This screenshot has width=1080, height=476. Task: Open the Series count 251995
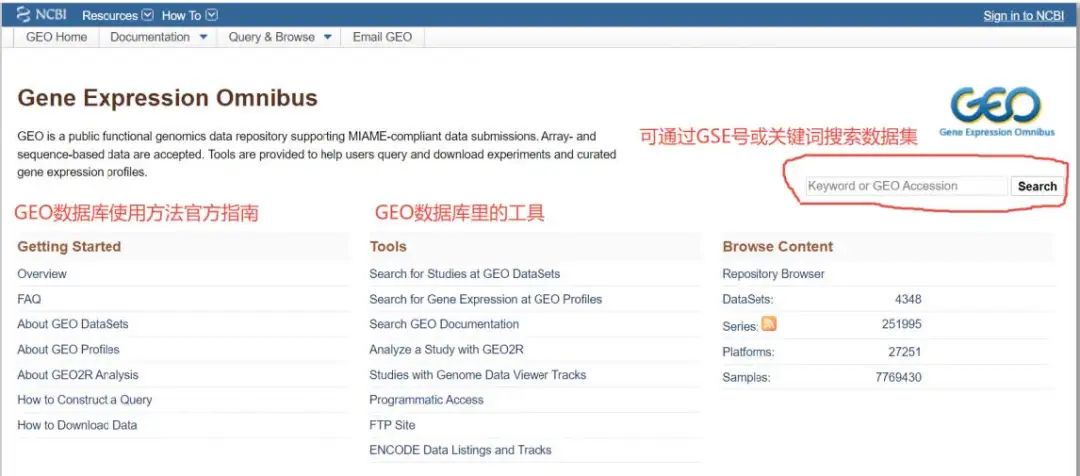pos(902,324)
